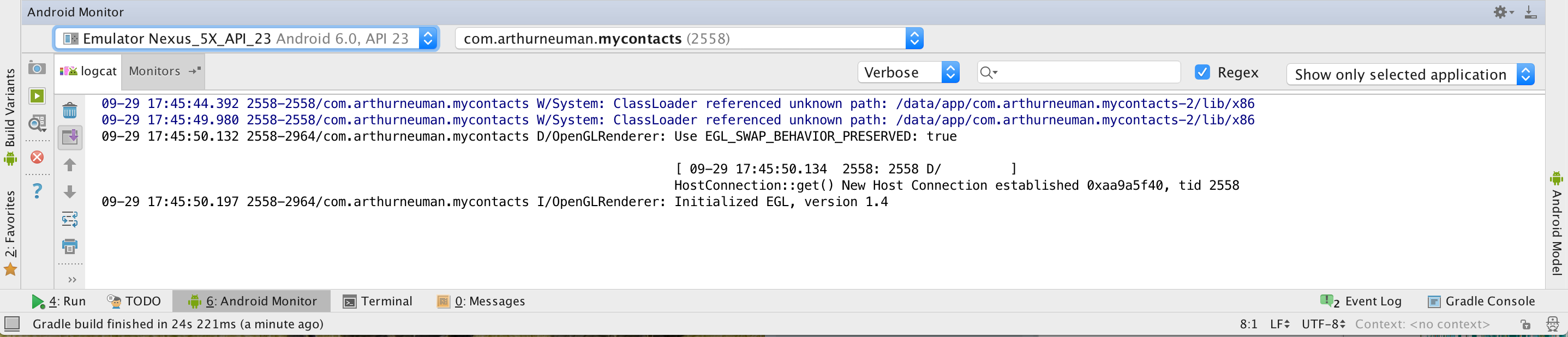The width and height of the screenshot is (1568, 337).
Task: Open the Terminal tool window tab
Action: point(378,301)
